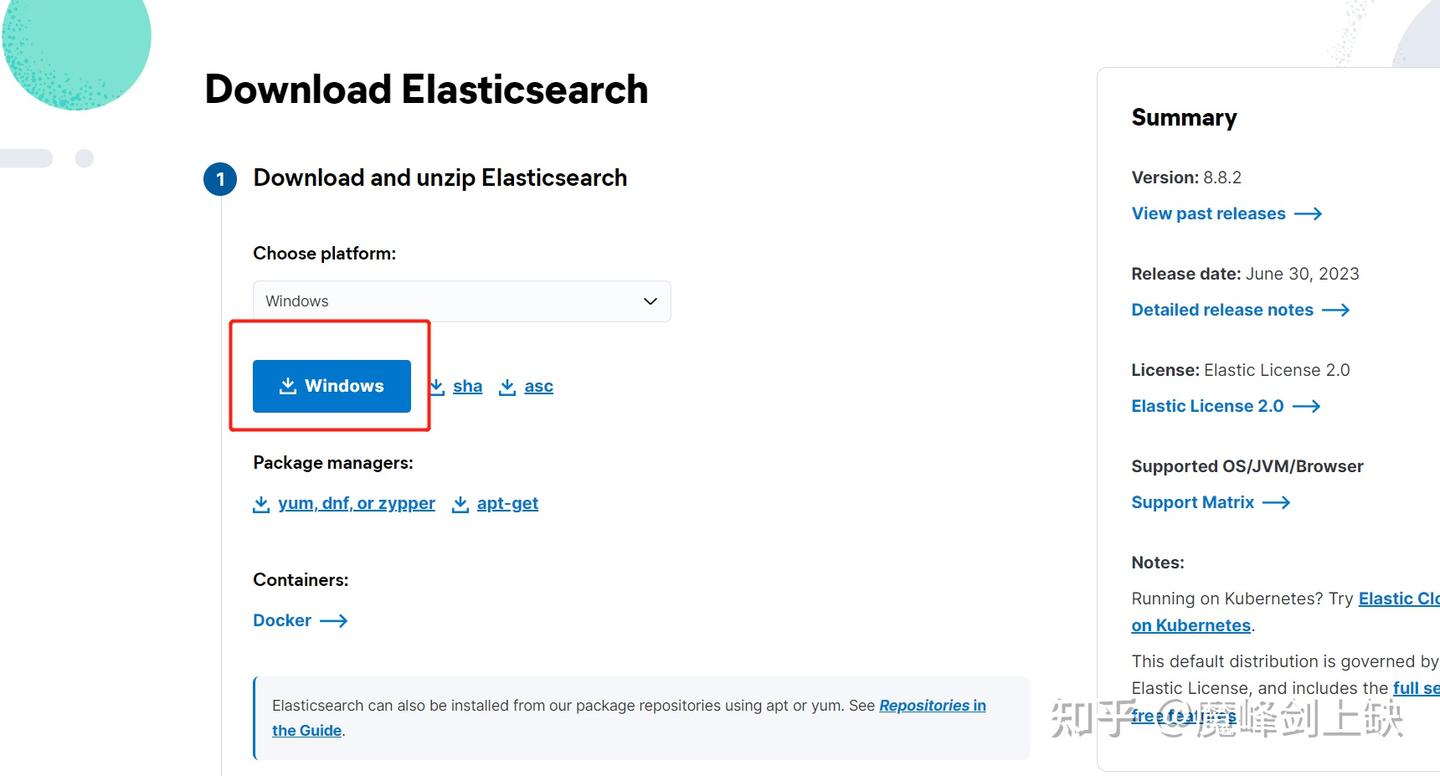This screenshot has width=1440, height=776.
Task: Open the yum, dnf, or zypper link
Action: 356,504
